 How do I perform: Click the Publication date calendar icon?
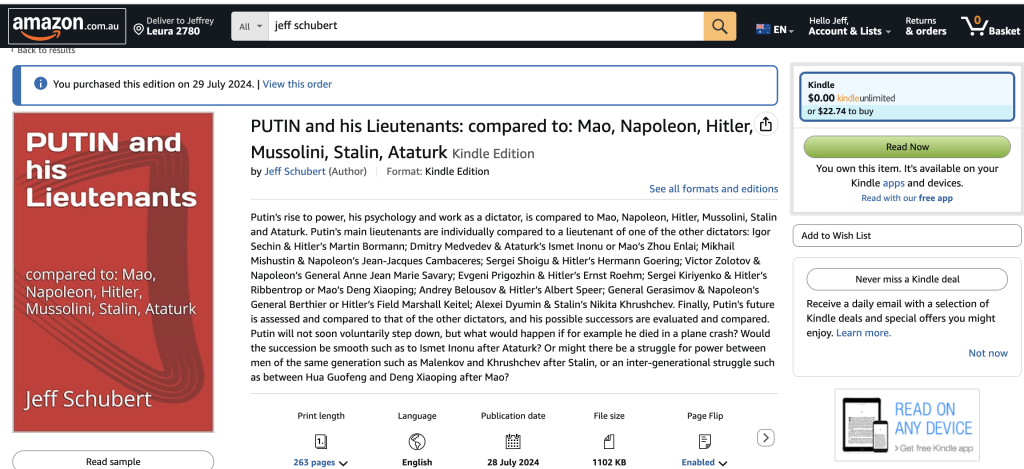click(513, 441)
